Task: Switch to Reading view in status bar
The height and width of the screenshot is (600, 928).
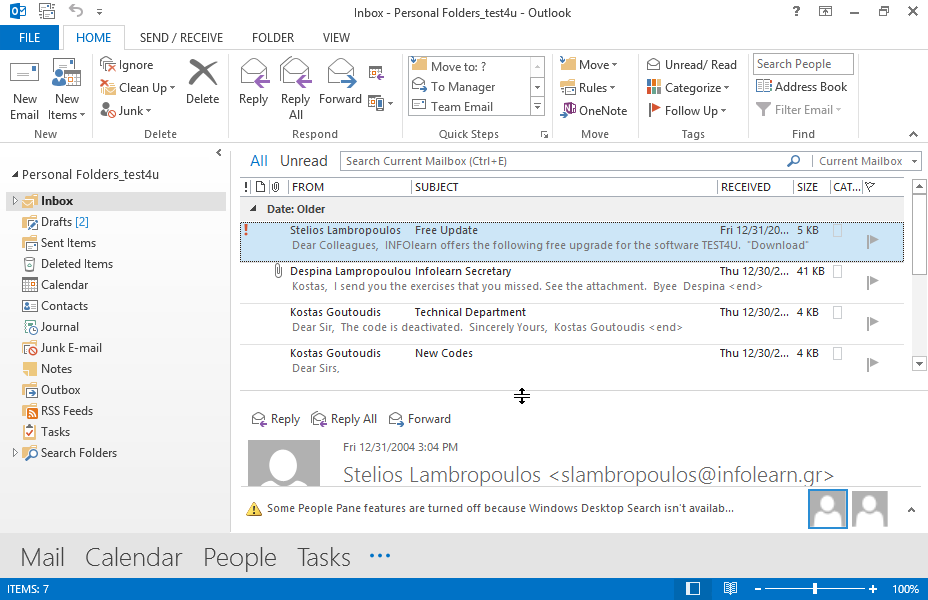Action: (730, 588)
